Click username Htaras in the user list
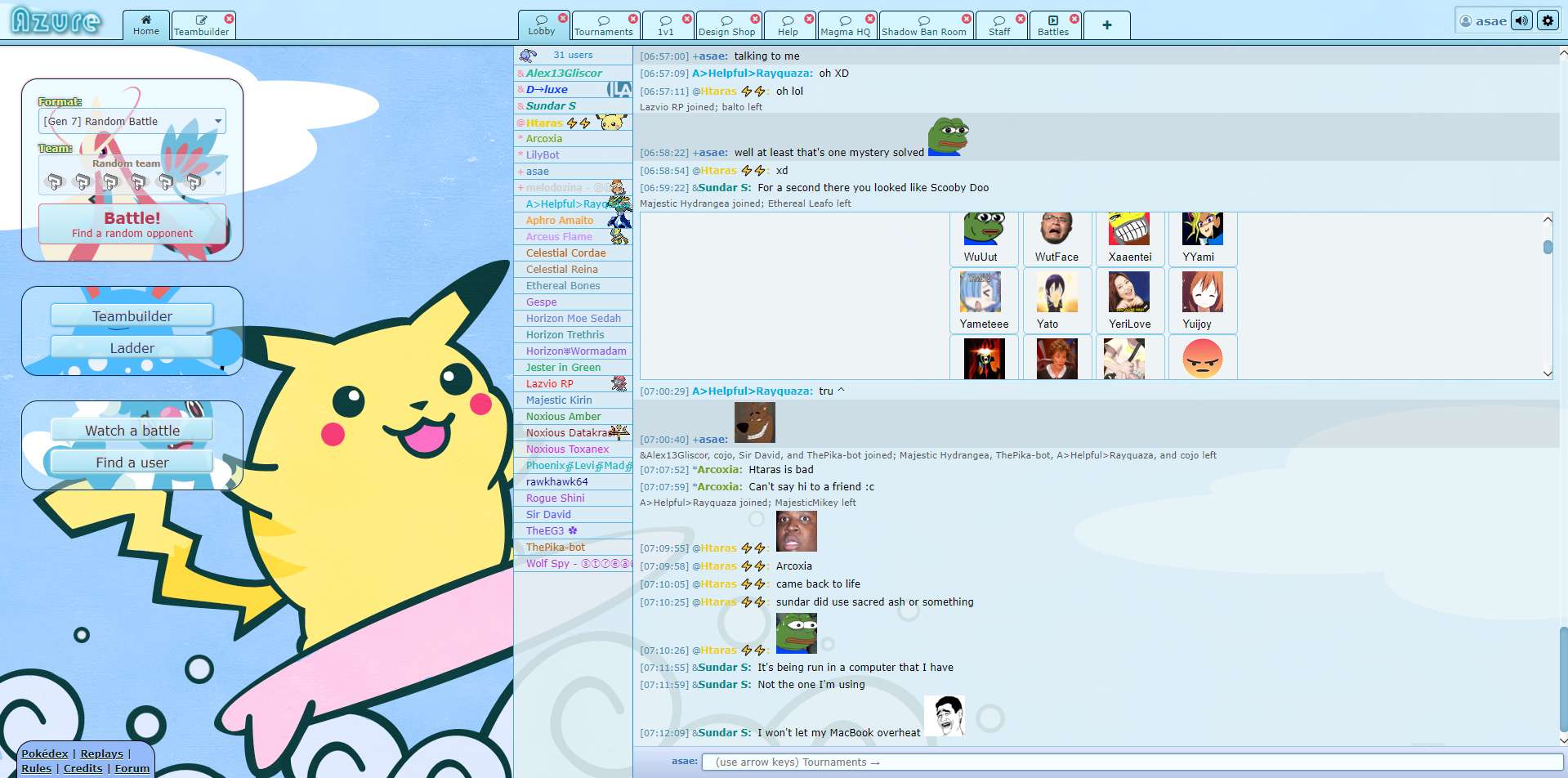 [x=544, y=122]
